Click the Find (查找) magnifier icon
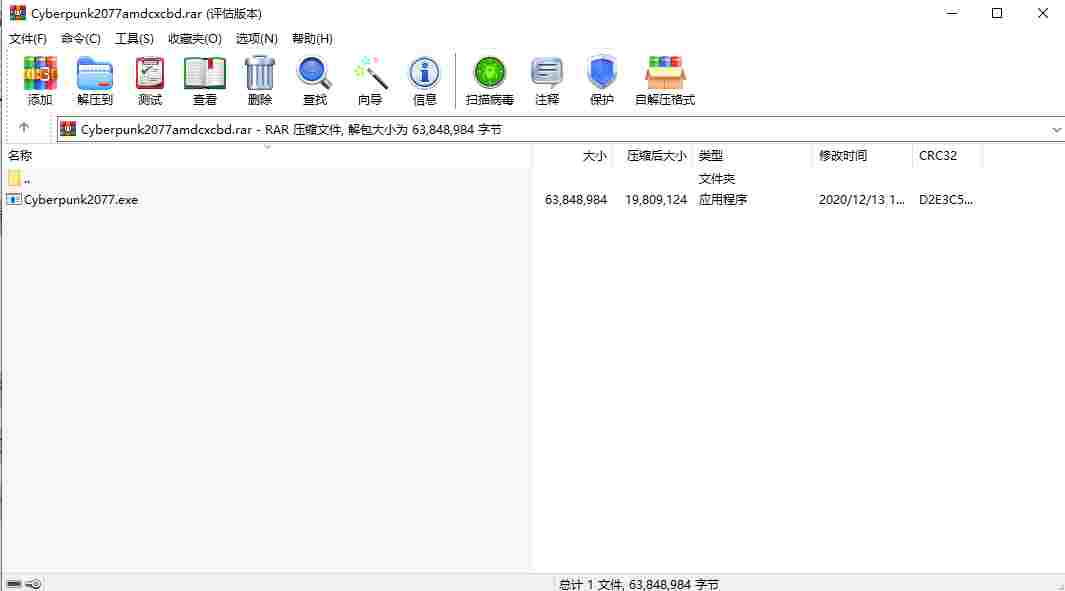Screen dimensions: 1065x591 pyautogui.click(x=314, y=73)
